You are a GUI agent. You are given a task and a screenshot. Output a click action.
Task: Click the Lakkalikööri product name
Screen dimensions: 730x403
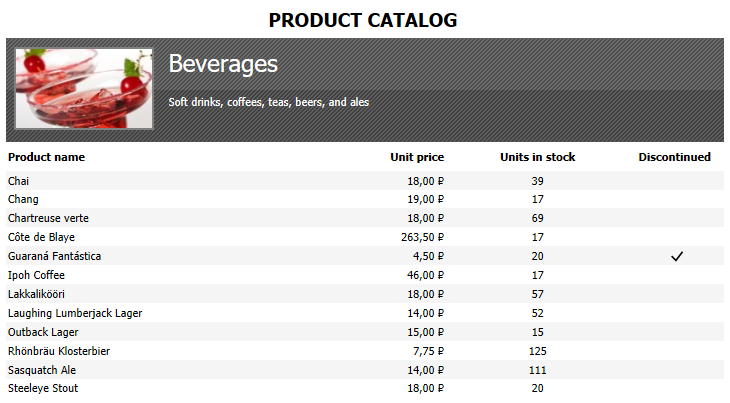tap(36, 294)
